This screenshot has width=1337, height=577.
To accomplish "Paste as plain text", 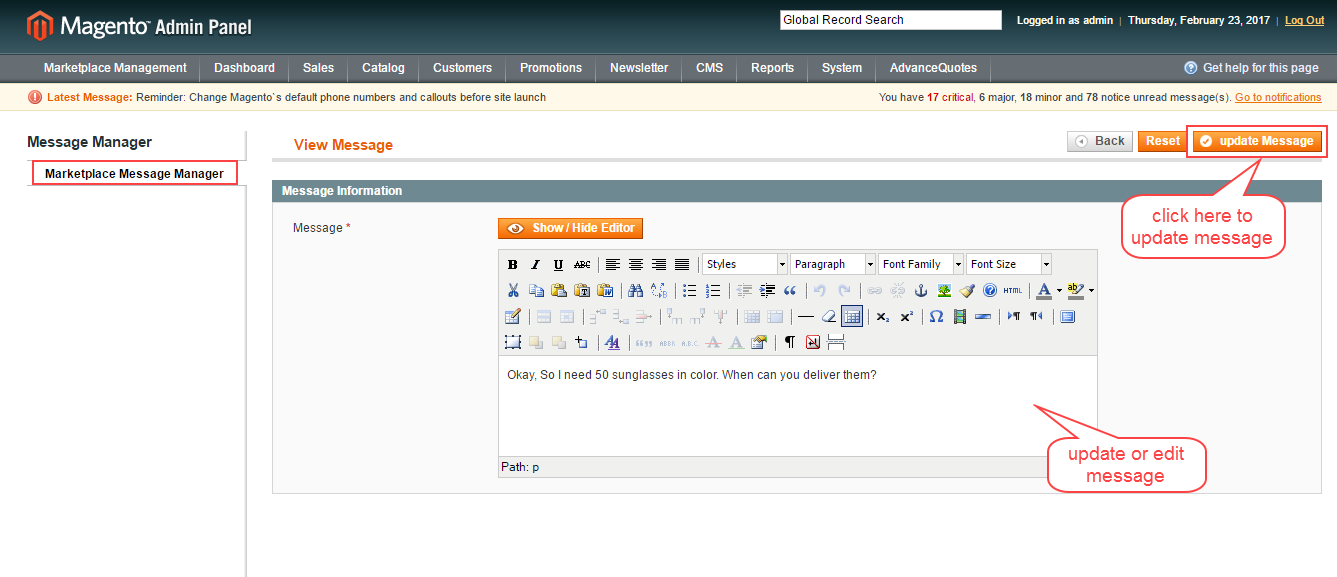I will (x=582, y=290).
